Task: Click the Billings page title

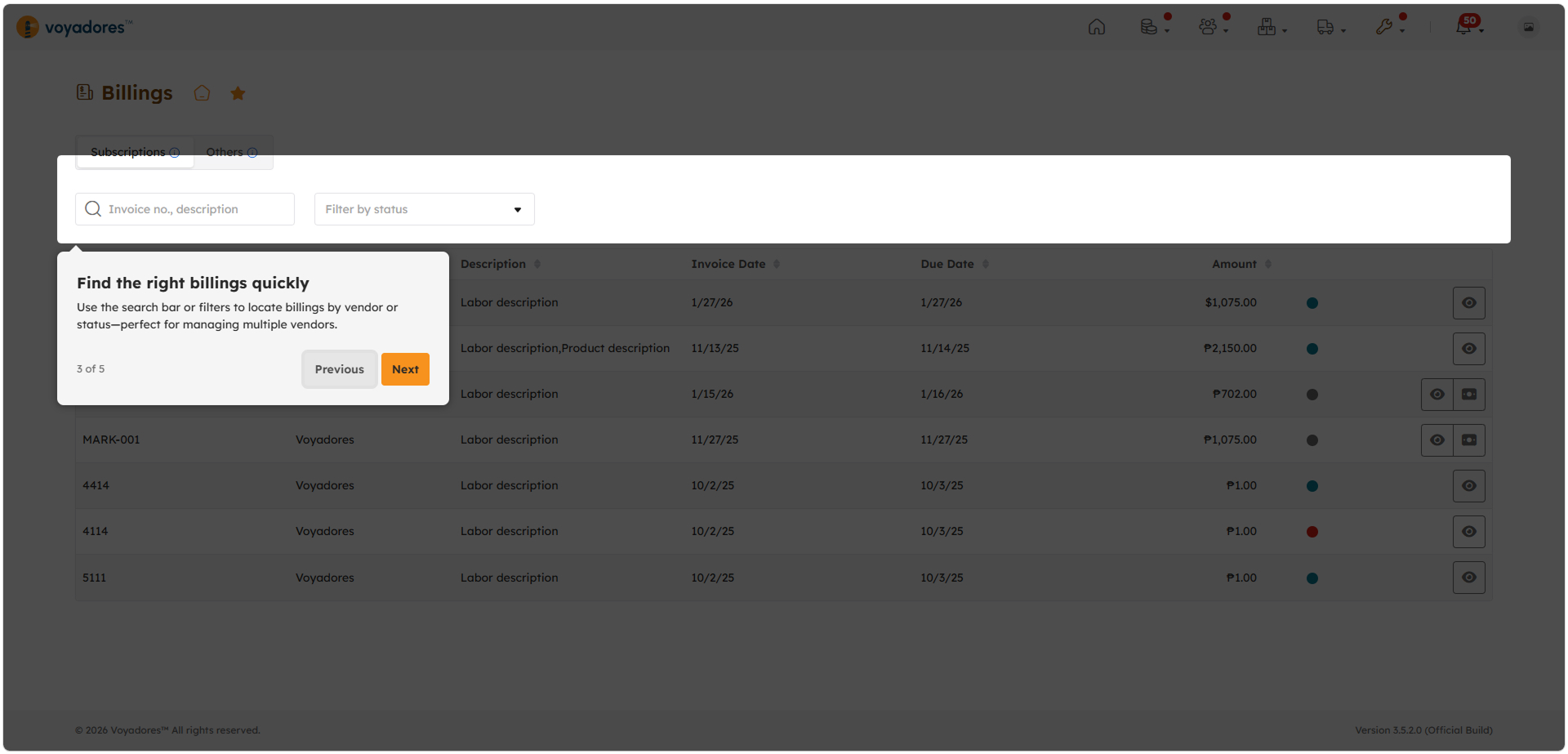Action: pos(136,93)
